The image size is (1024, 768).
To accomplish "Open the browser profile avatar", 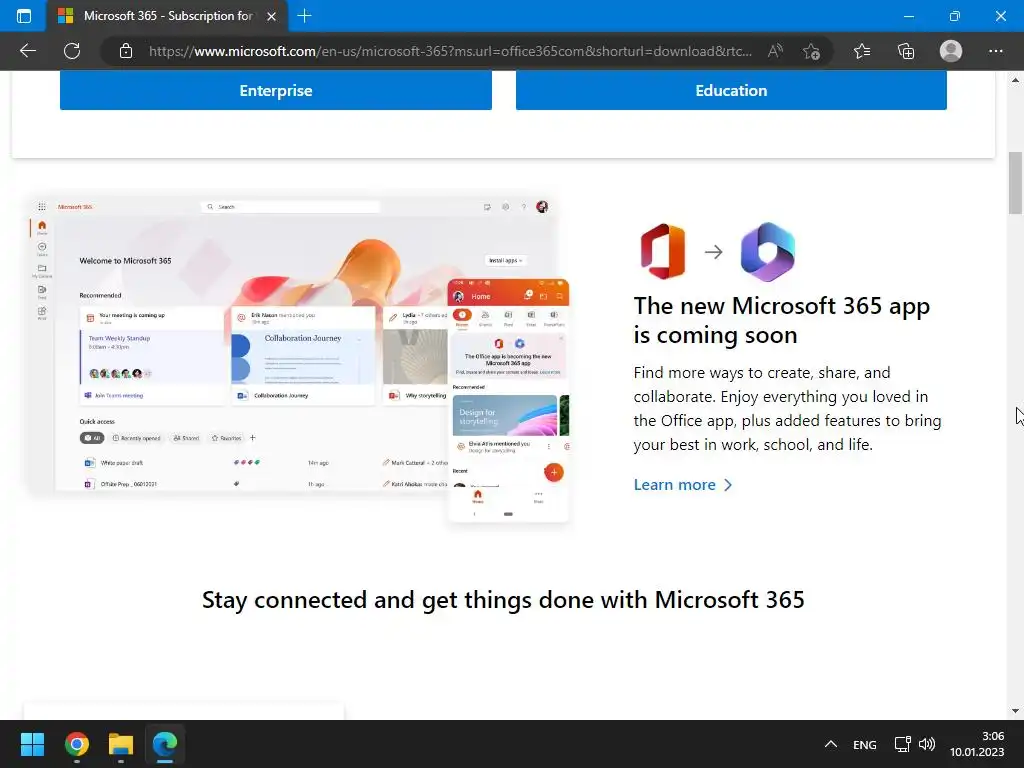I will tap(951, 51).
